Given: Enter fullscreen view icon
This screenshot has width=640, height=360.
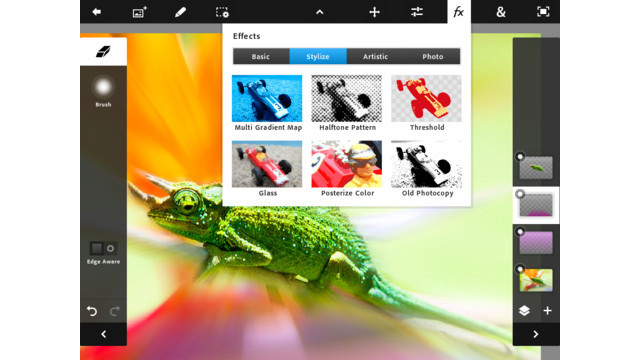Looking at the screenshot, I should (543, 12).
